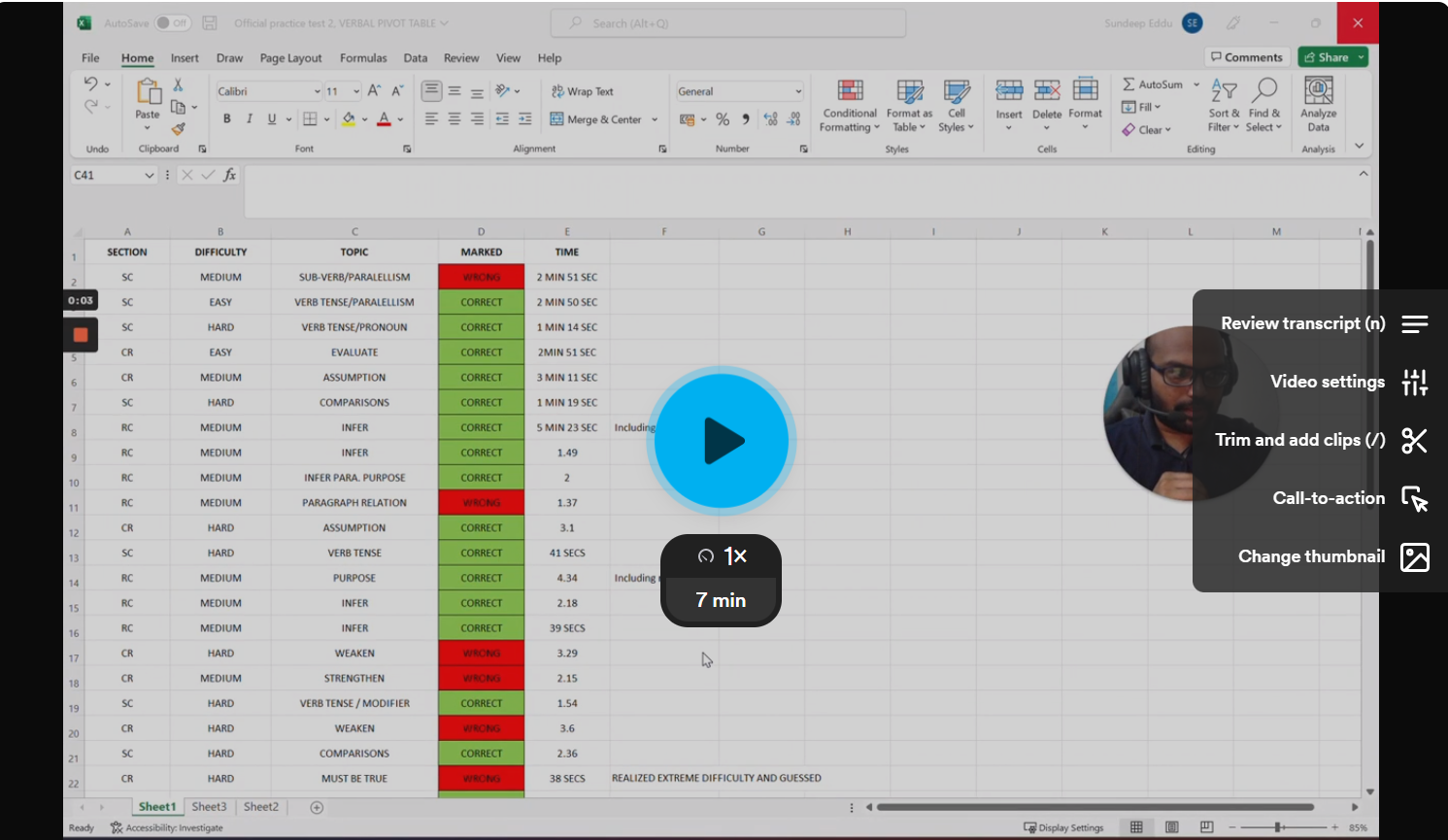Image resolution: width=1448 pixels, height=840 pixels.
Task: Switch to the Sheet3 worksheet tab
Action: (209, 807)
